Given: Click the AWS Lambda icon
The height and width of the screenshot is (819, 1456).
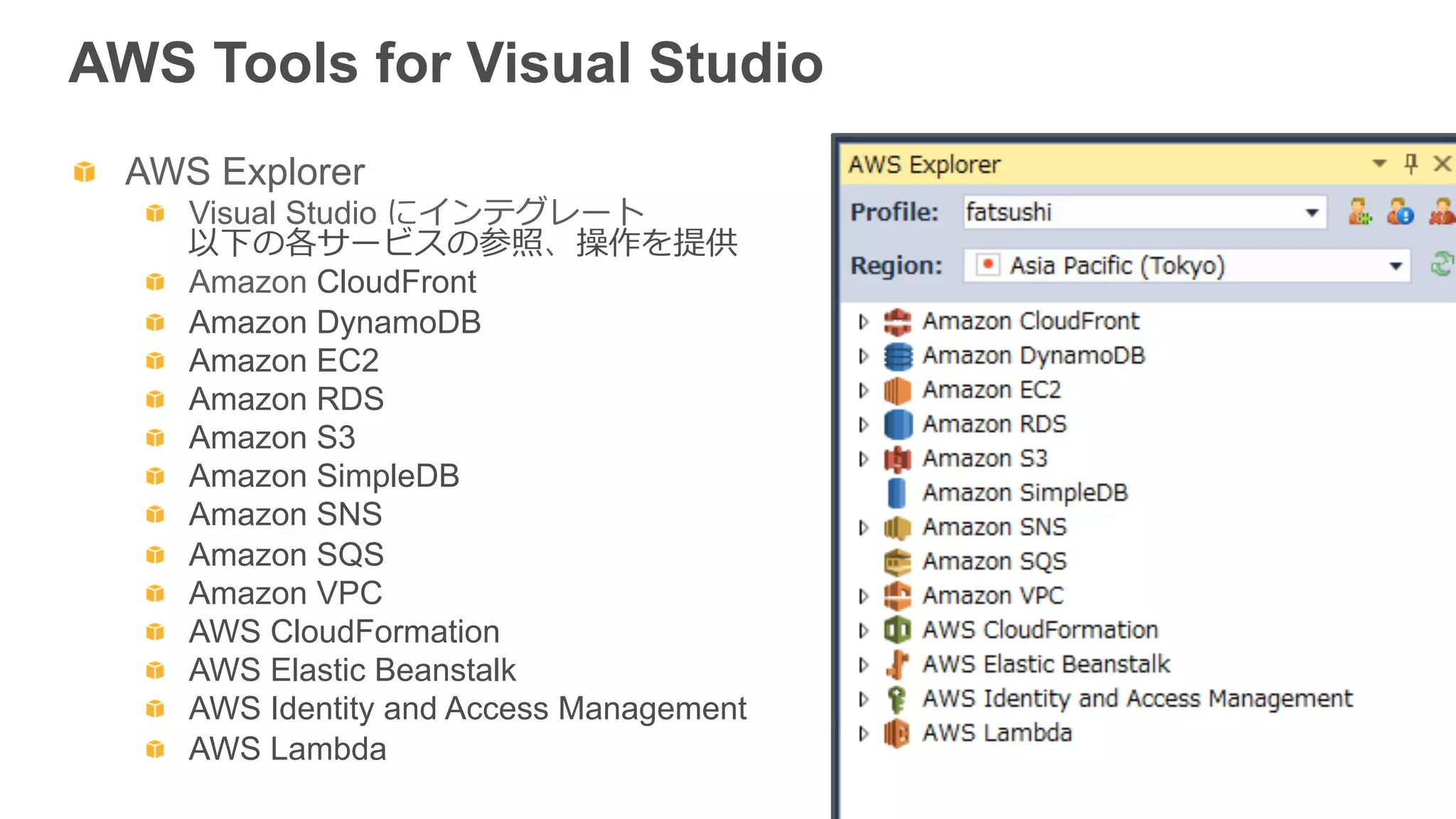Looking at the screenshot, I should (x=897, y=733).
